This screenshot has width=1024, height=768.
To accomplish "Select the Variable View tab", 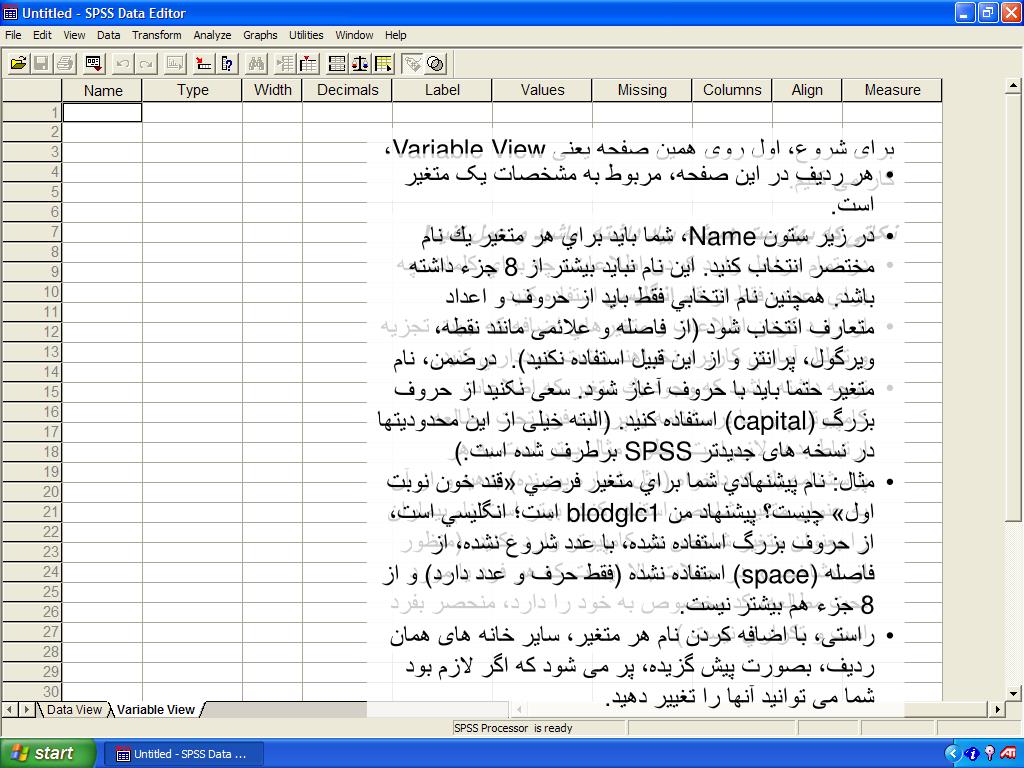I will coord(156,709).
